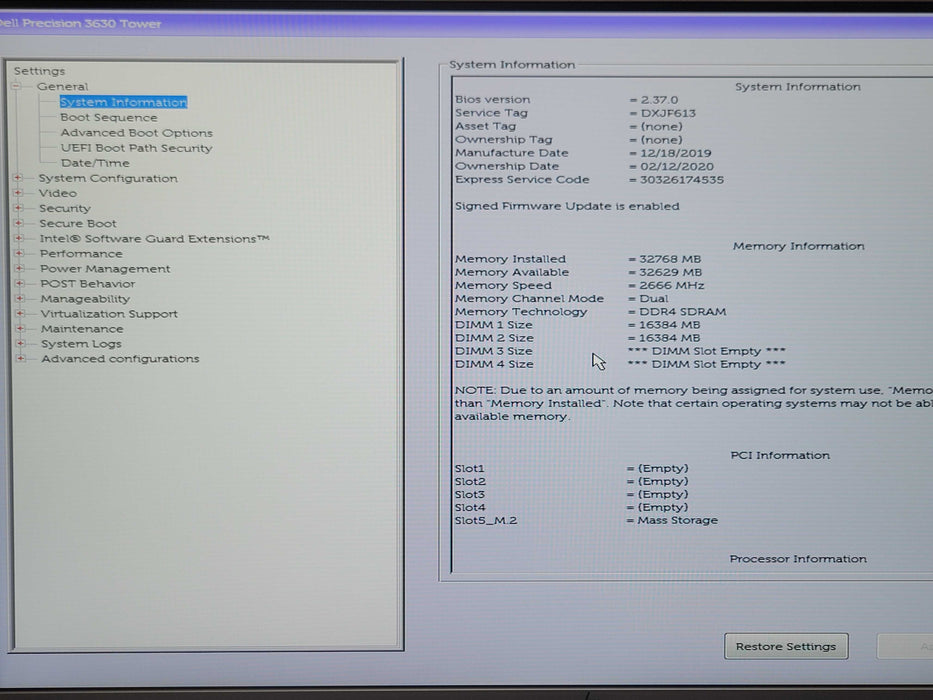The image size is (933, 700).
Task: Select the General category label
Action: point(62,86)
